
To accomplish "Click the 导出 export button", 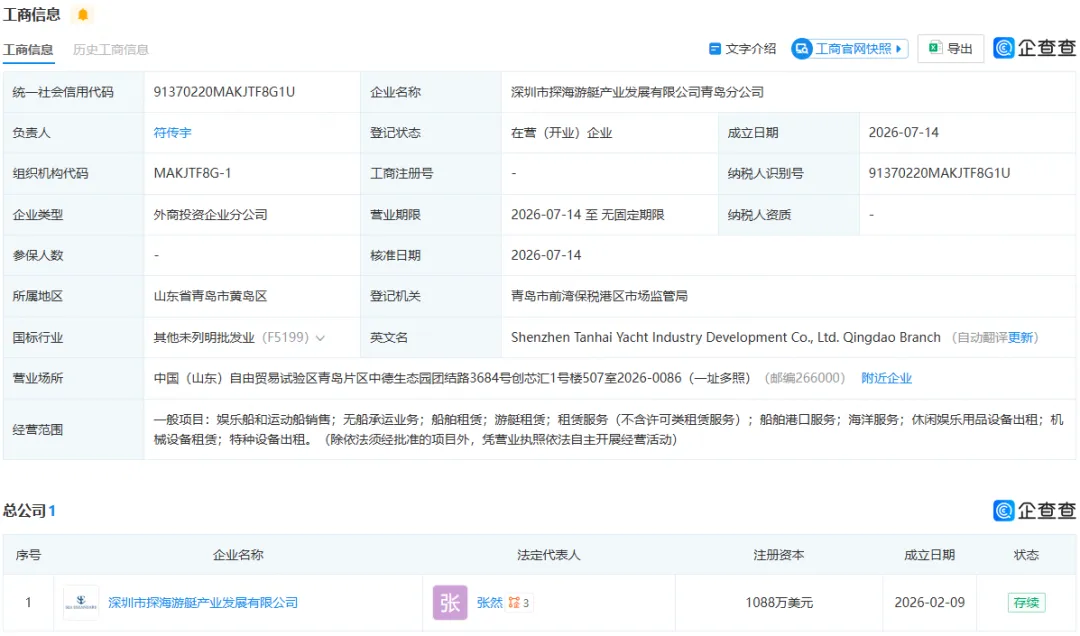I will click(x=951, y=49).
